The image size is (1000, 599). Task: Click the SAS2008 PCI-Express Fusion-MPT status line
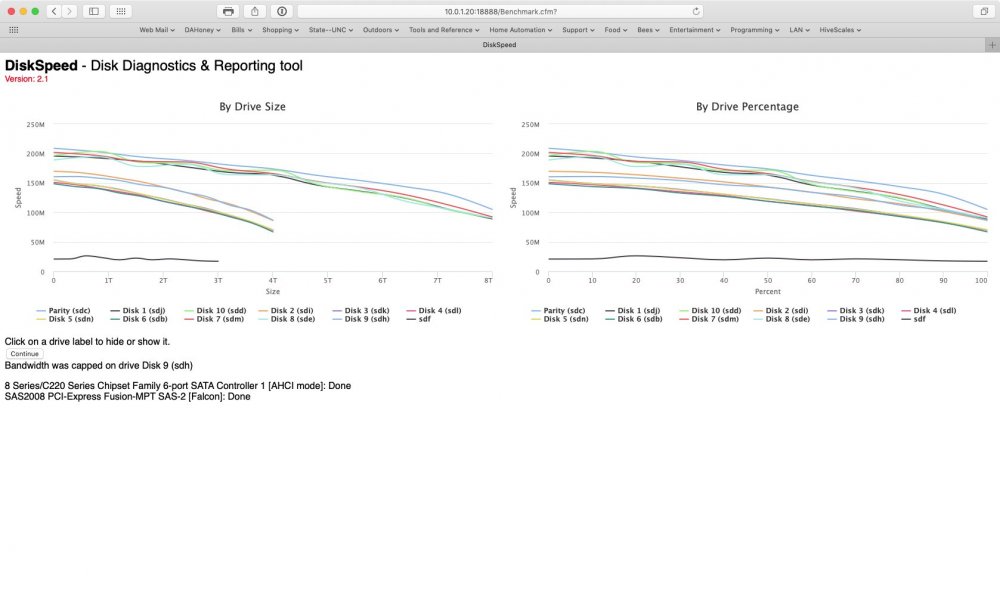128,397
